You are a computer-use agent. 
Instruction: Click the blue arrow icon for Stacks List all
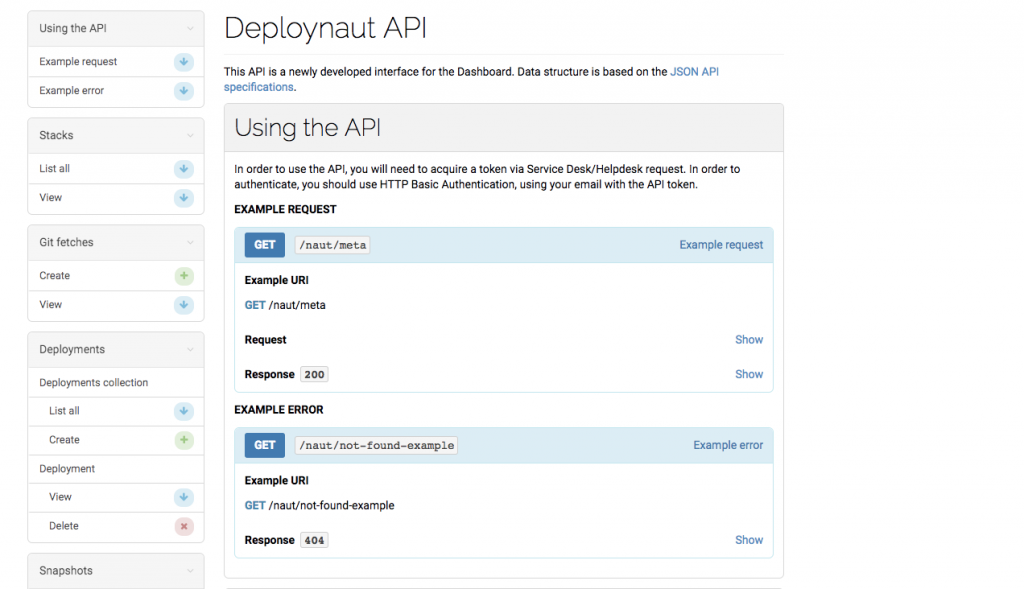(x=183, y=169)
